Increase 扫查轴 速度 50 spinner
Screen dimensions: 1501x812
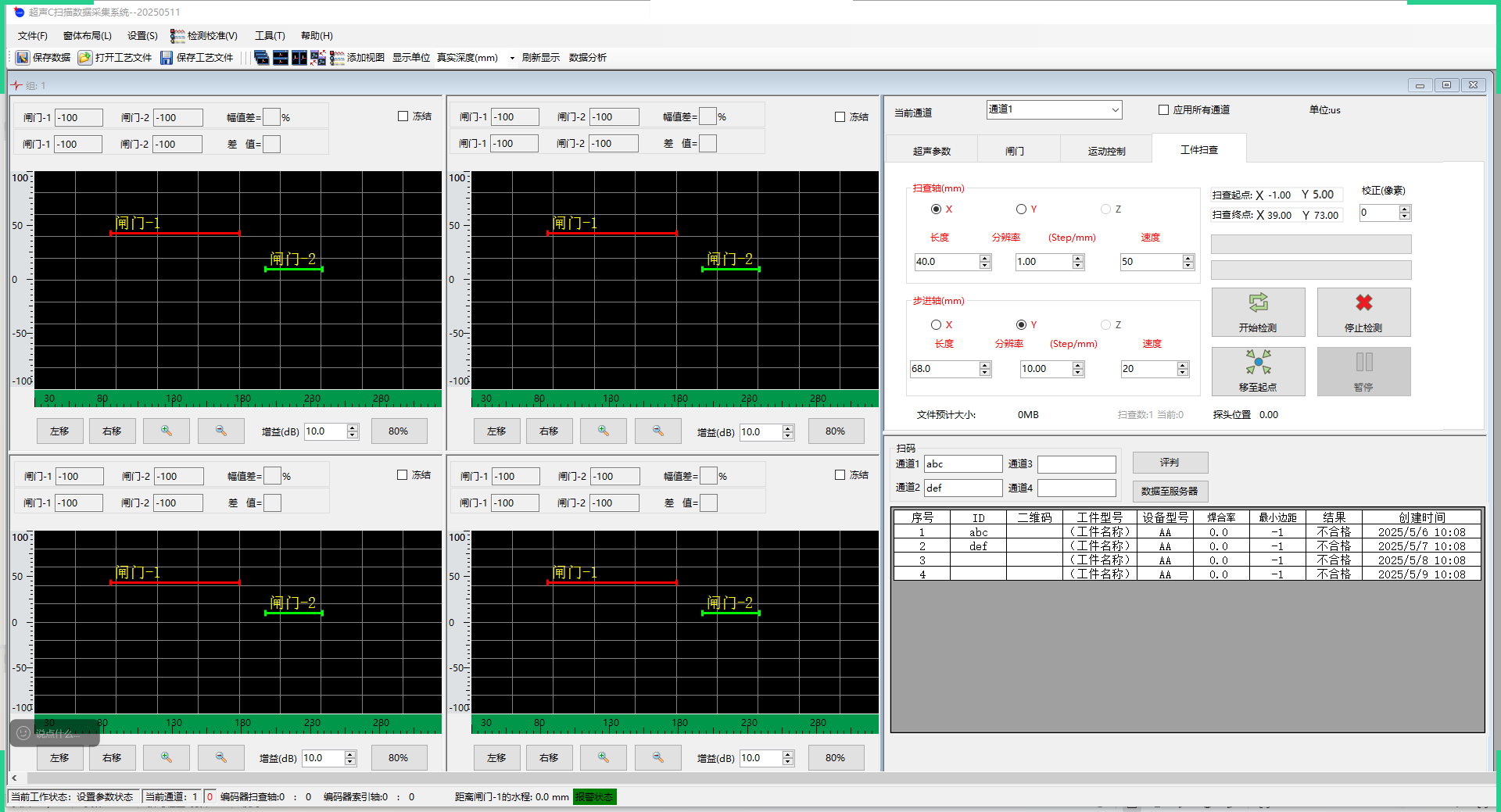[1188, 258]
